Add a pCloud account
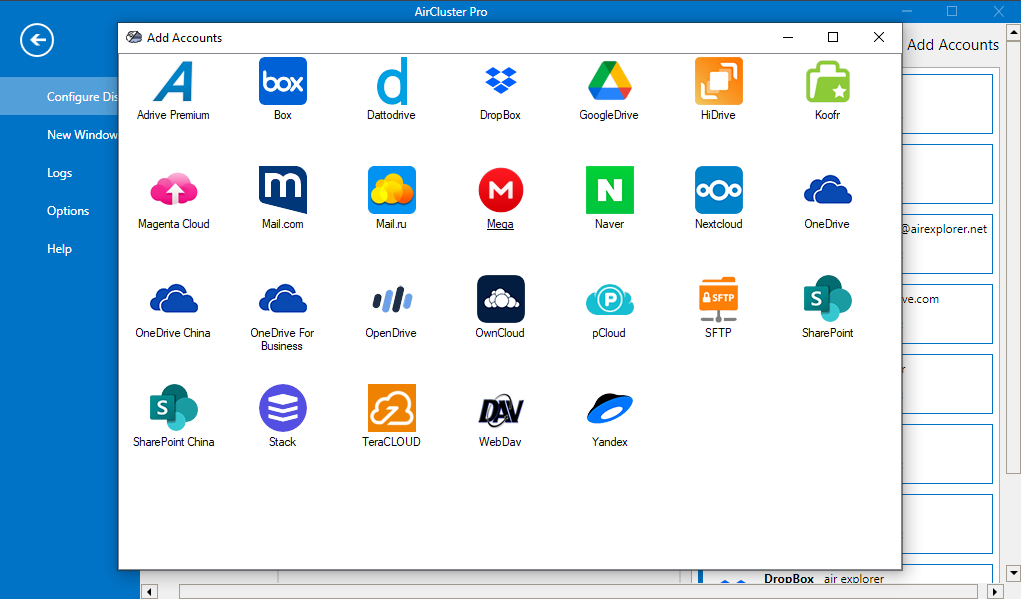Image resolution: width=1021 pixels, height=599 pixels. pyautogui.click(x=609, y=300)
